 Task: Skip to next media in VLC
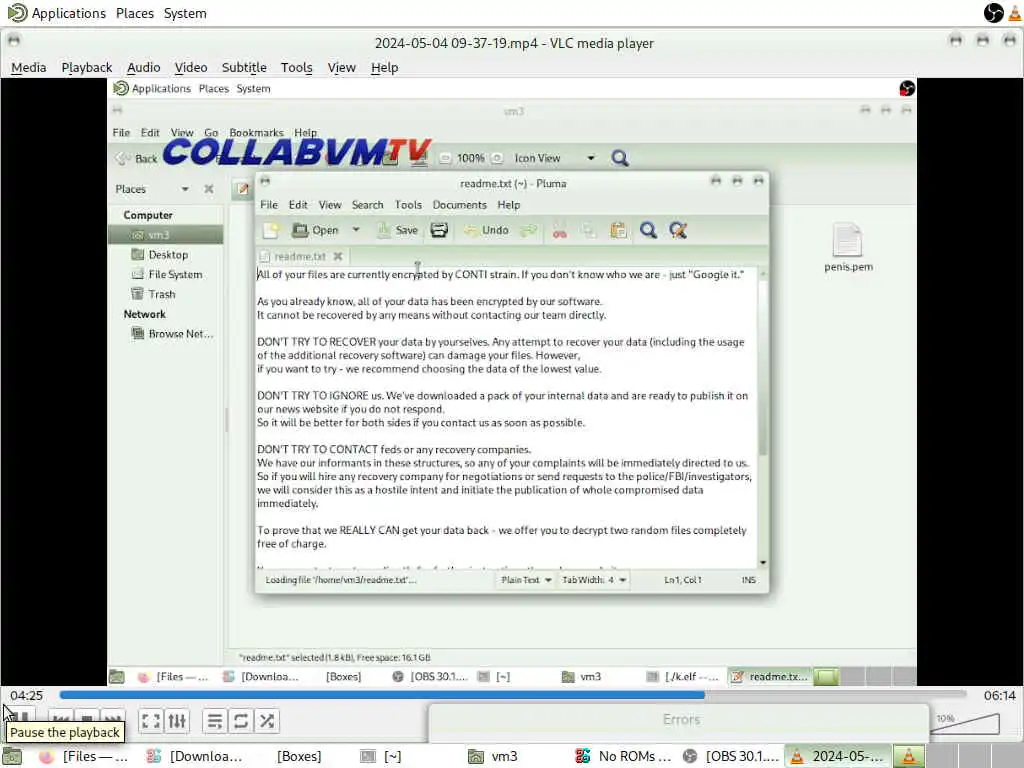coord(112,721)
